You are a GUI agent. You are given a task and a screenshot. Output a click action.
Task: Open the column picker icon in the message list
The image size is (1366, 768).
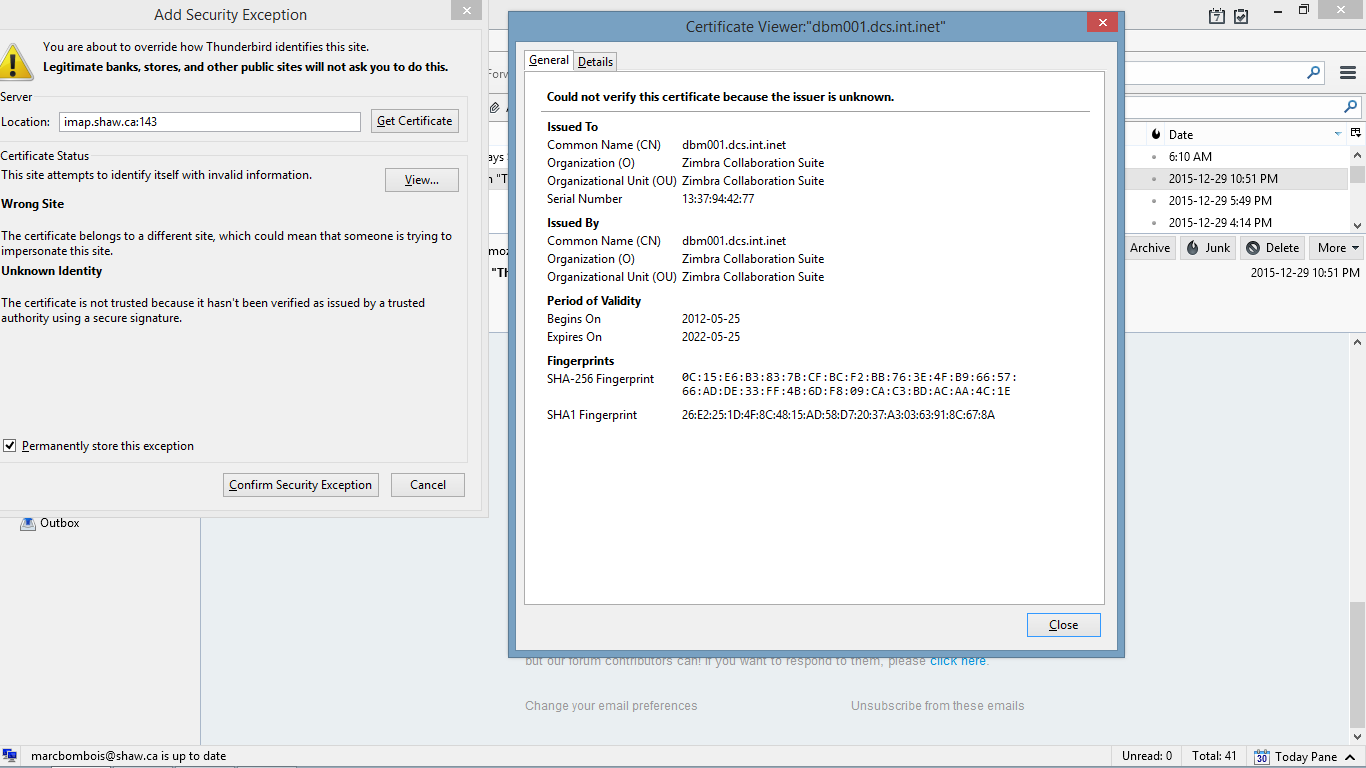[x=1356, y=133]
